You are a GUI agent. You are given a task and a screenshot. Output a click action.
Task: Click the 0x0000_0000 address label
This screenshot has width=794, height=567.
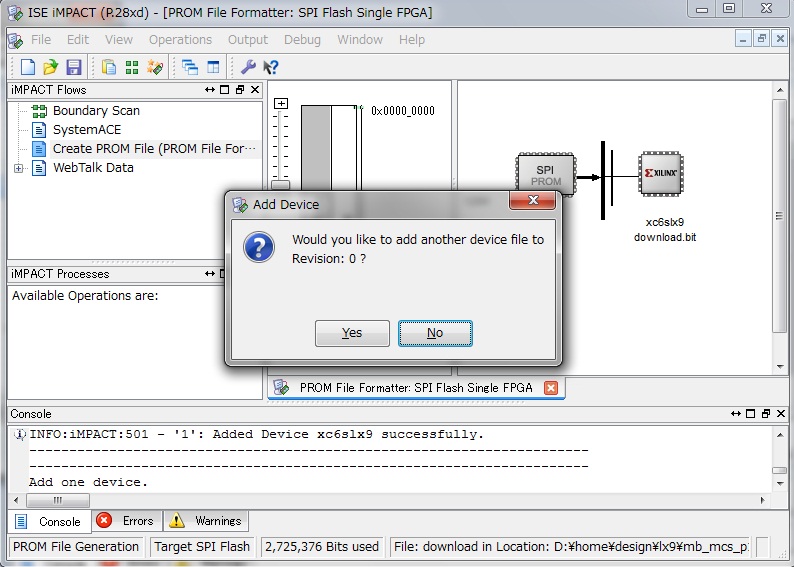pos(403,111)
